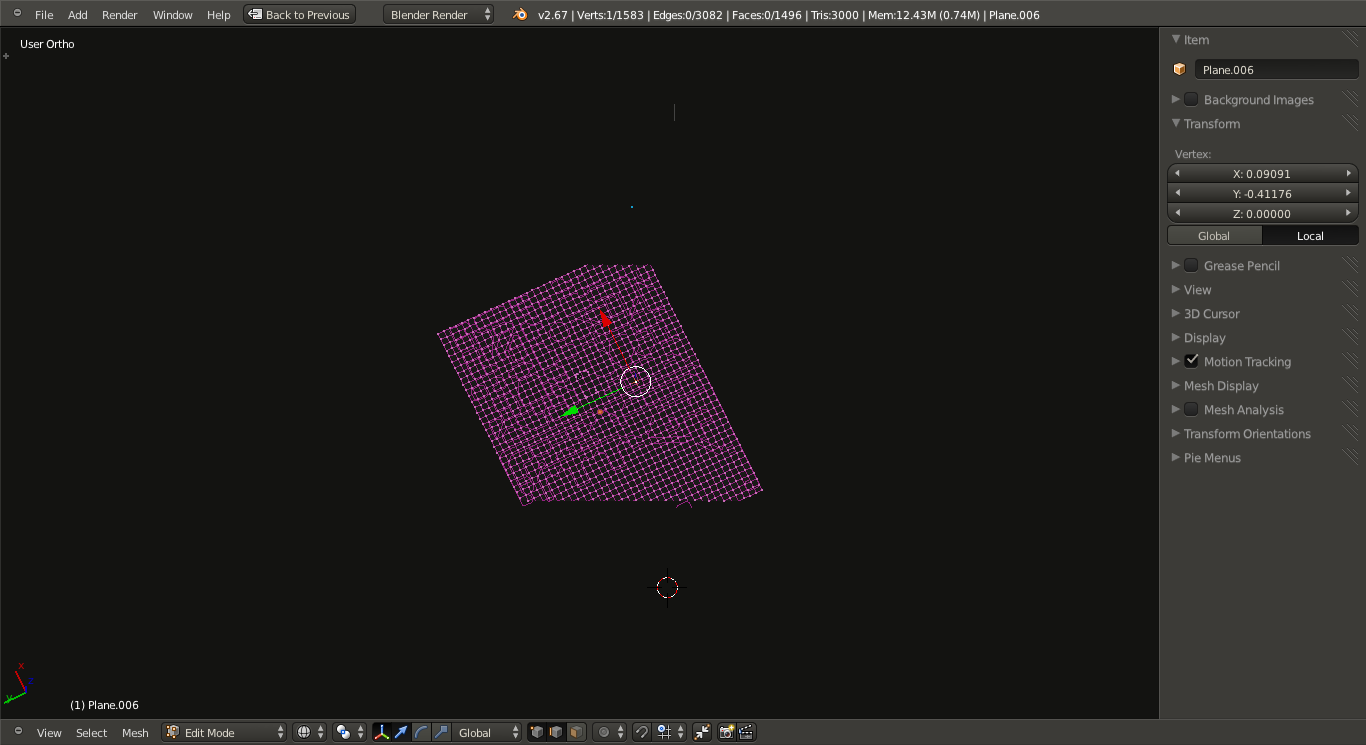
Task: Switch to vertex select mode
Action: (x=537, y=732)
